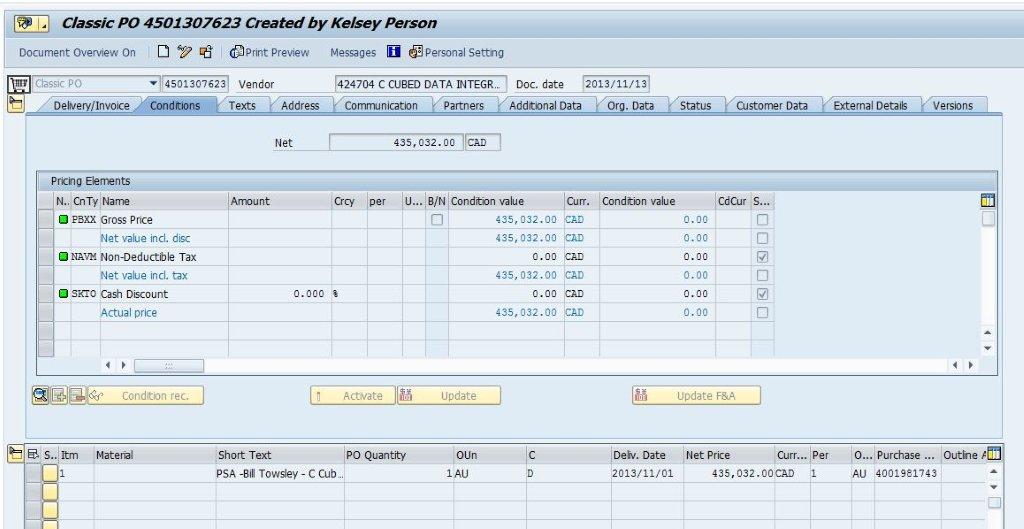Click the PO number field 4501307623
This screenshot has width=1024, height=529.
195,84
